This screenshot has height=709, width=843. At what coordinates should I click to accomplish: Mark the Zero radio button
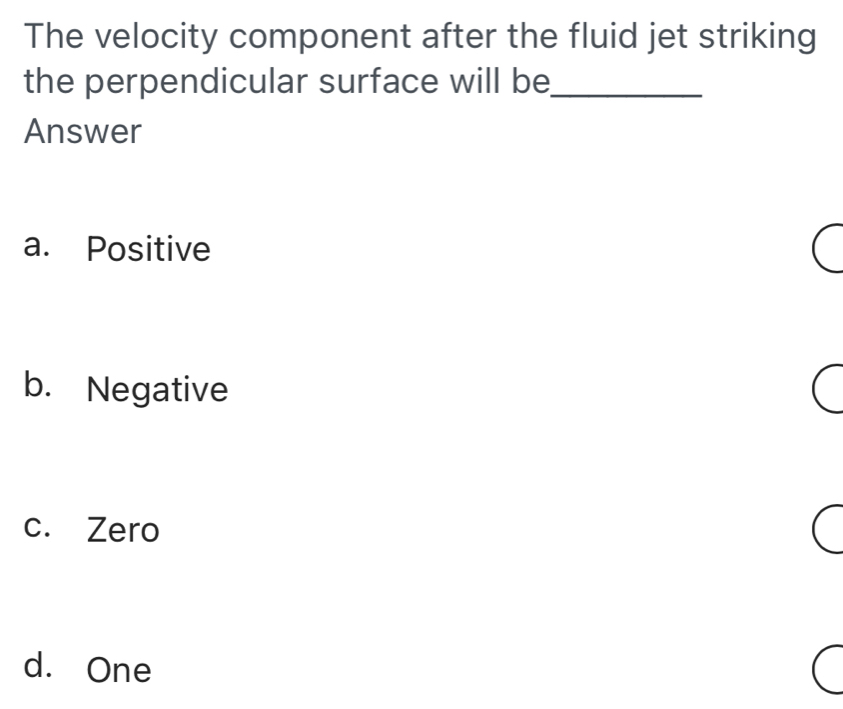click(x=826, y=529)
